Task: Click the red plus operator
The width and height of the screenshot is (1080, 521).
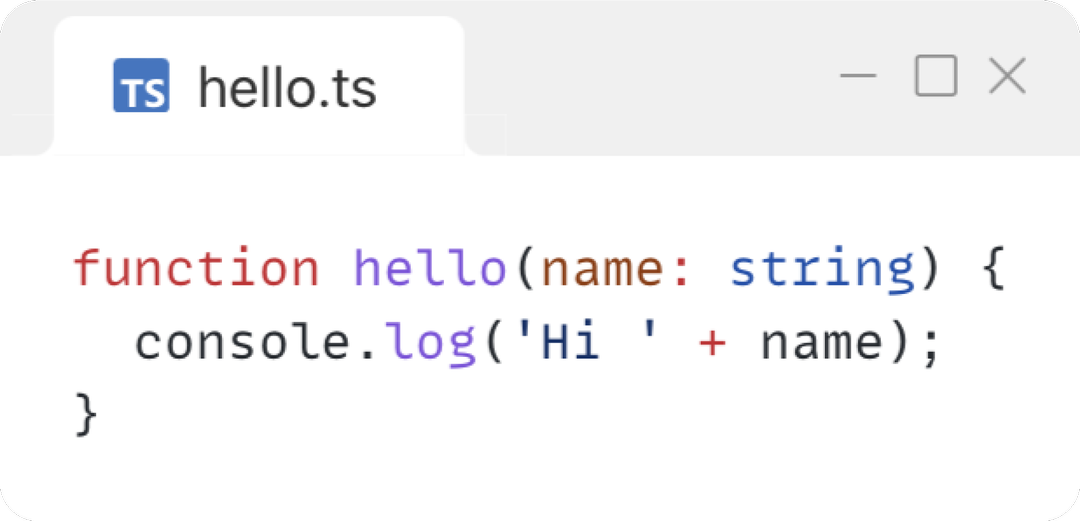Action: (x=711, y=345)
